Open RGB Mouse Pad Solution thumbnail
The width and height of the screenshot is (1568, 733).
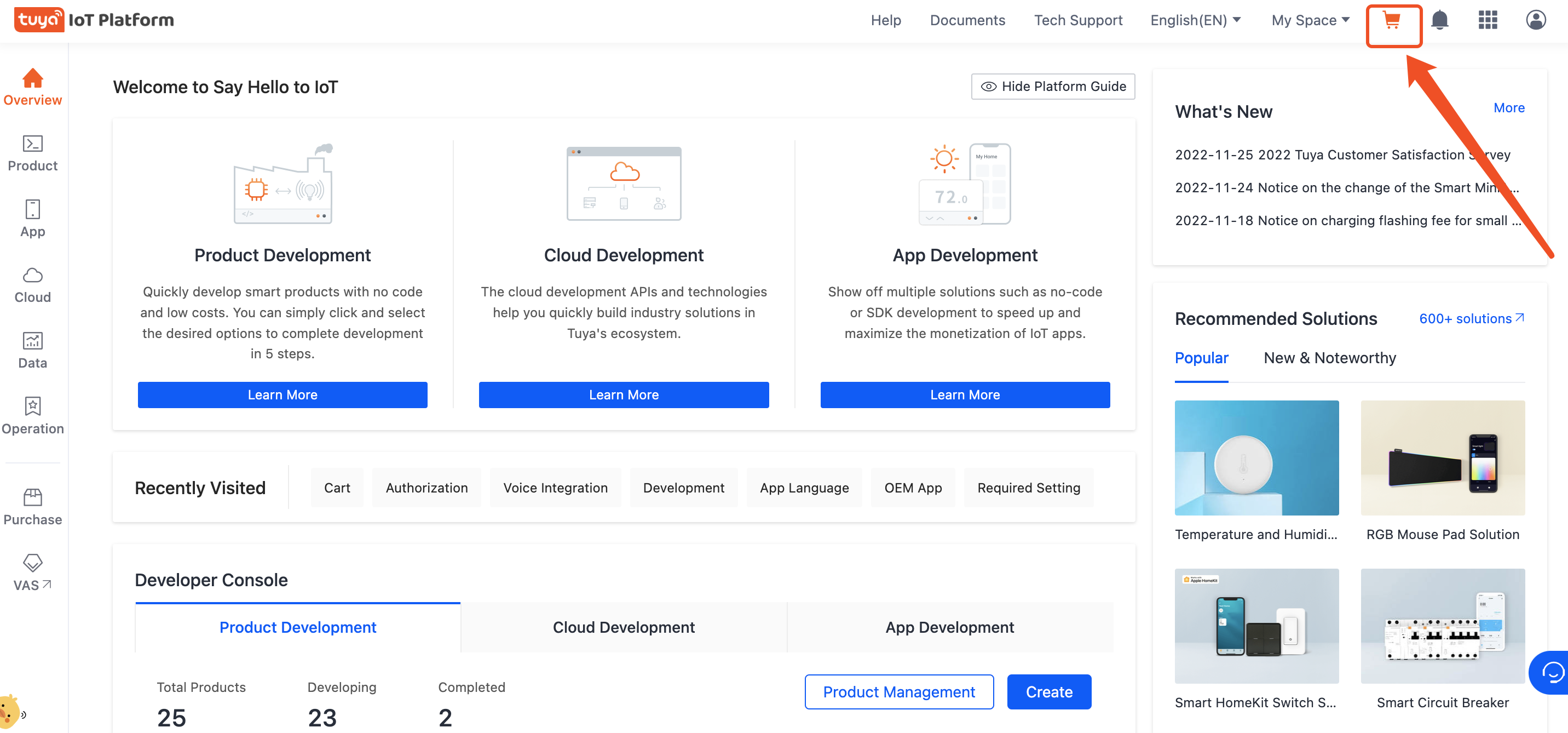coord(1443,458)
